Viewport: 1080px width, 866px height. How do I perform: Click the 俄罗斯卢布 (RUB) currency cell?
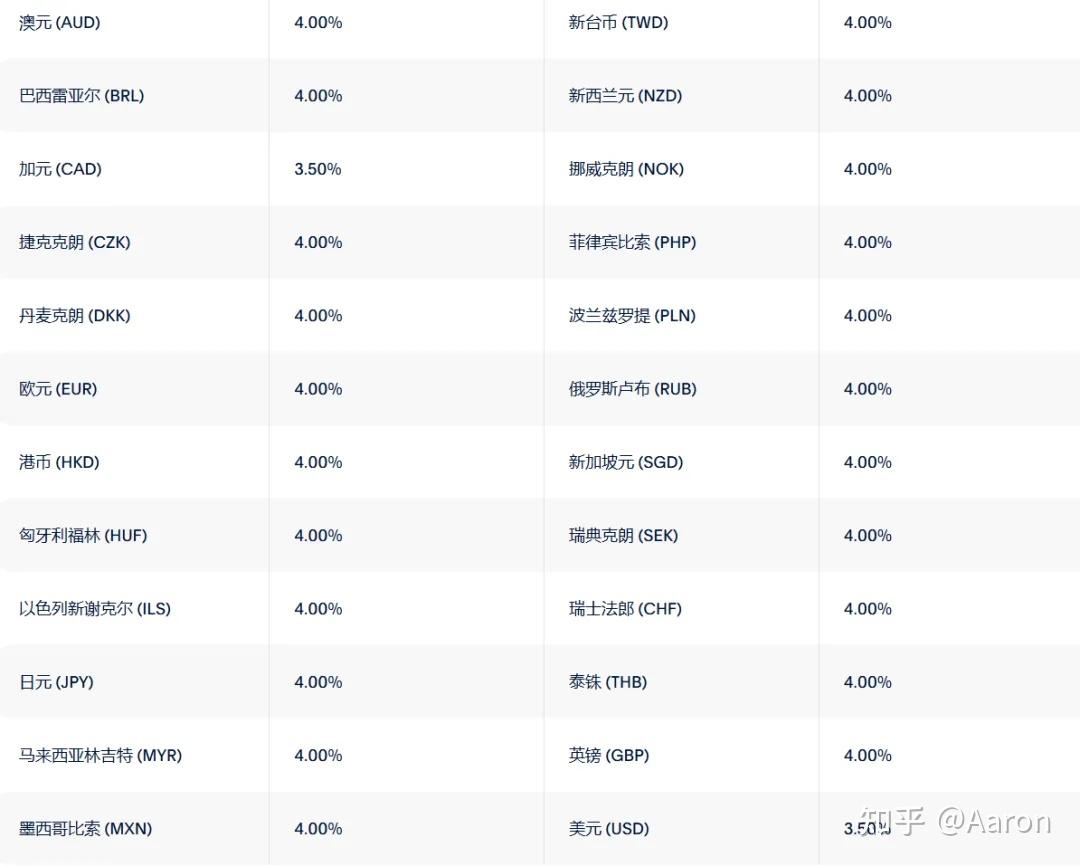pyautogui.click(x=632, y=389)
